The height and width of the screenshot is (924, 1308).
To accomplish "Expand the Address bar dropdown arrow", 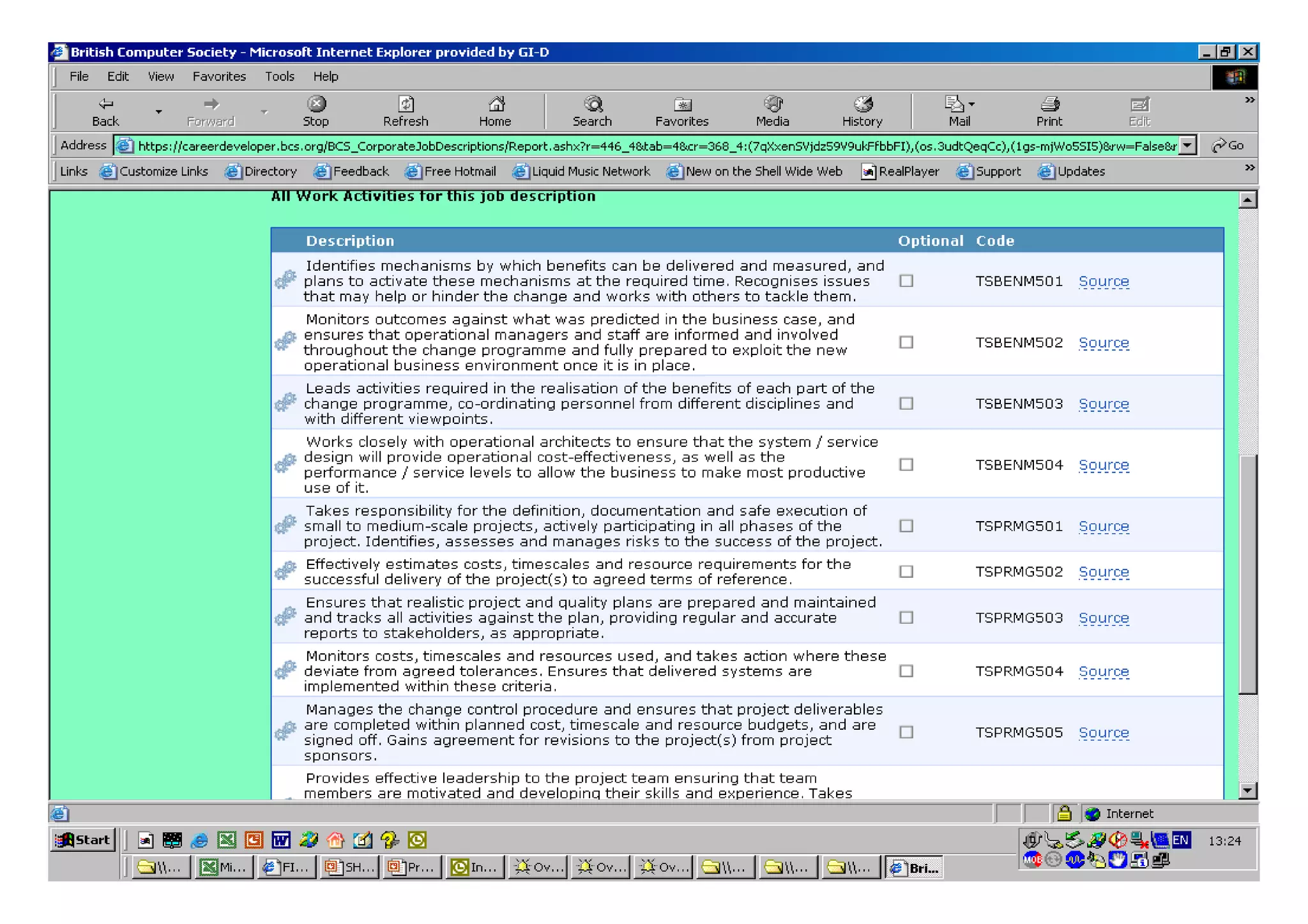I will (1187, 146).
